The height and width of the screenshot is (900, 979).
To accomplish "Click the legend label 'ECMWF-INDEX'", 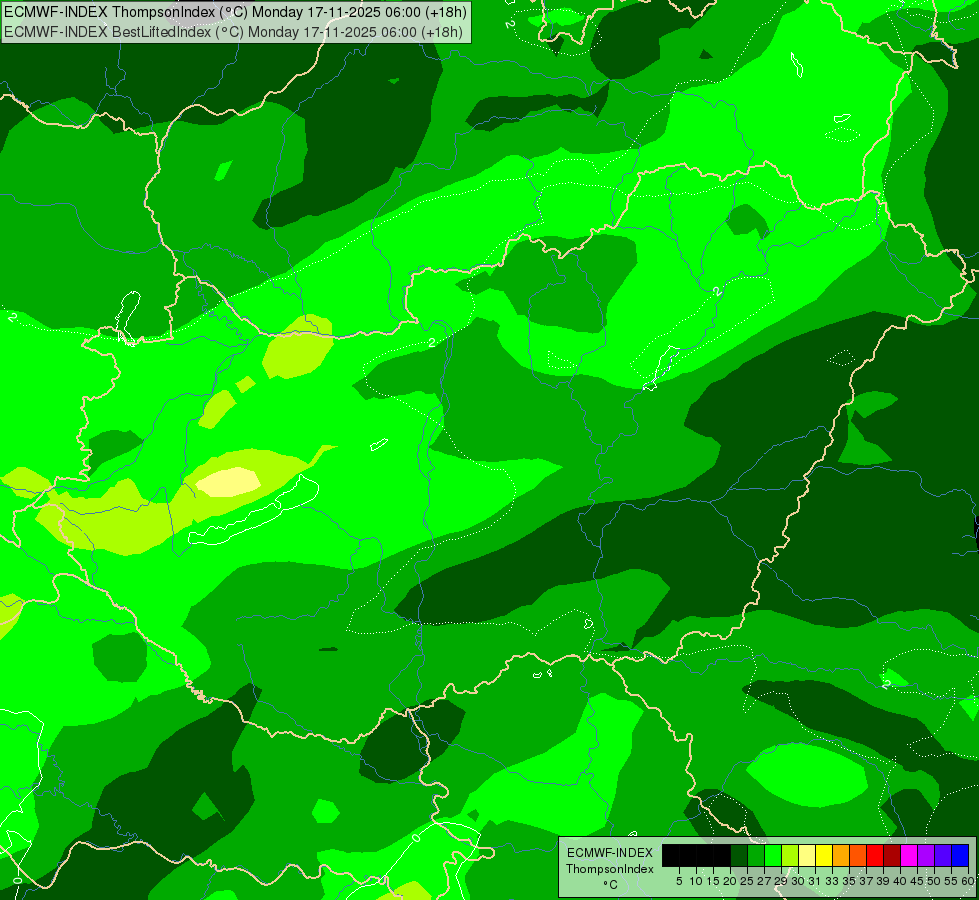I will [x=610, y=853].
